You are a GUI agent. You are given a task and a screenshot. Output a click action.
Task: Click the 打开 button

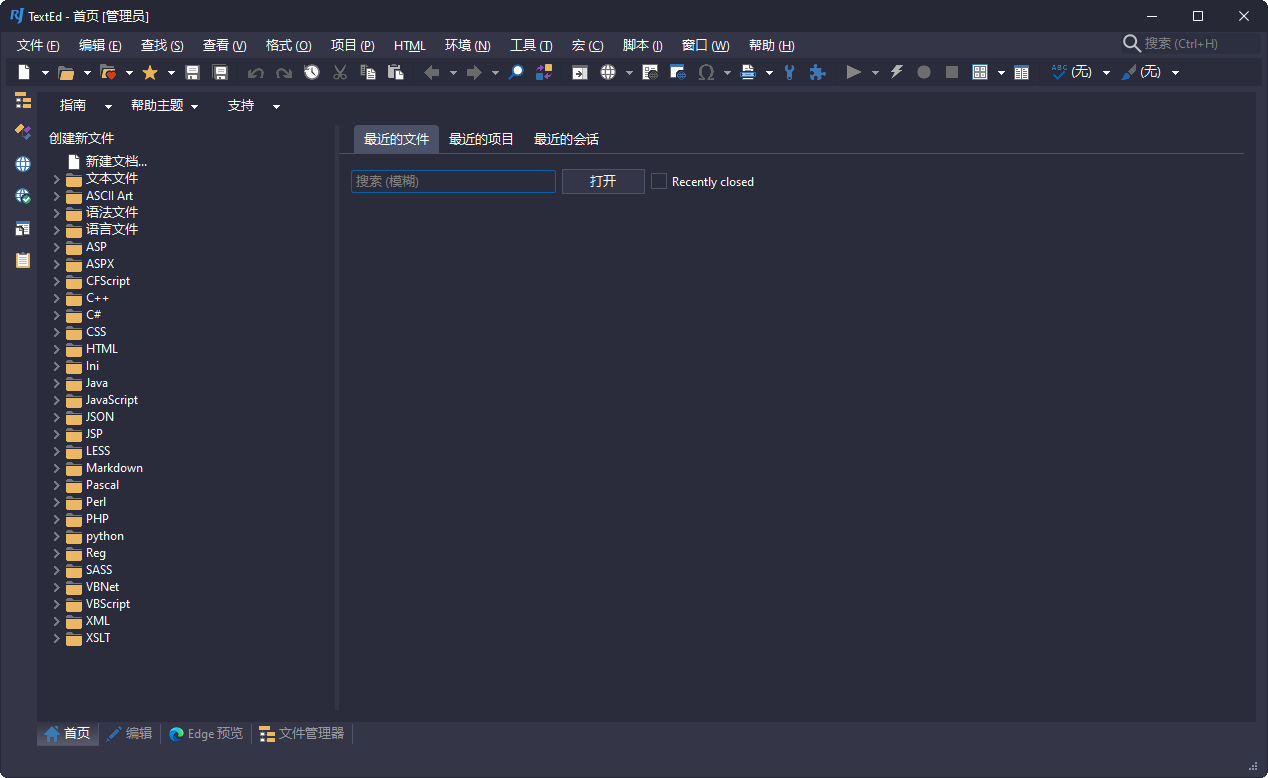click(x=603, y=181)
